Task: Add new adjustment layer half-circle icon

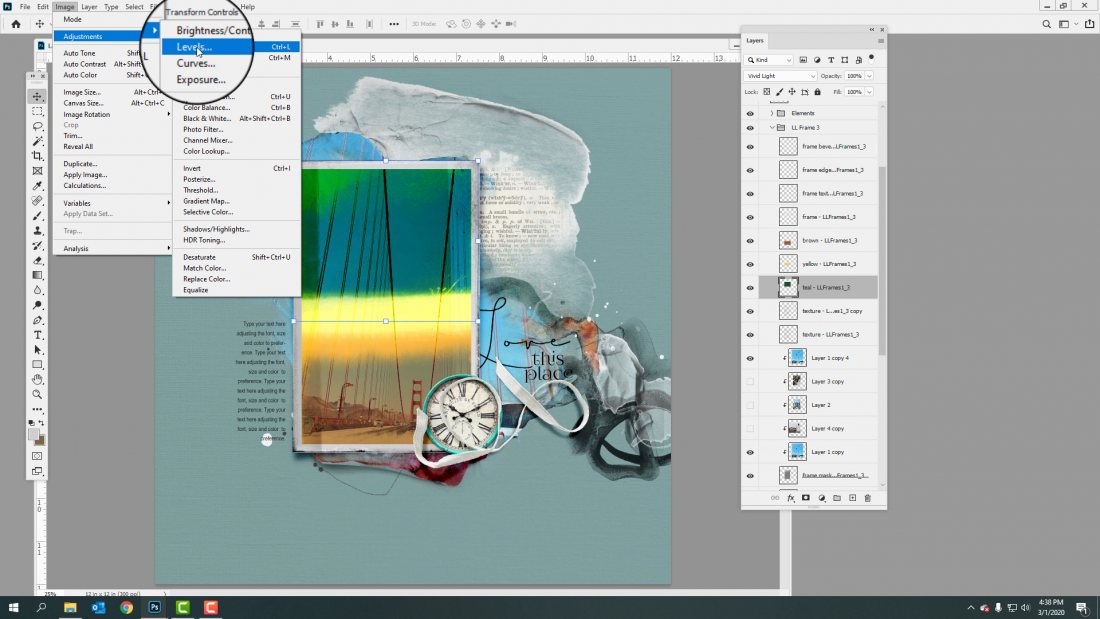Action: (821, 498)
